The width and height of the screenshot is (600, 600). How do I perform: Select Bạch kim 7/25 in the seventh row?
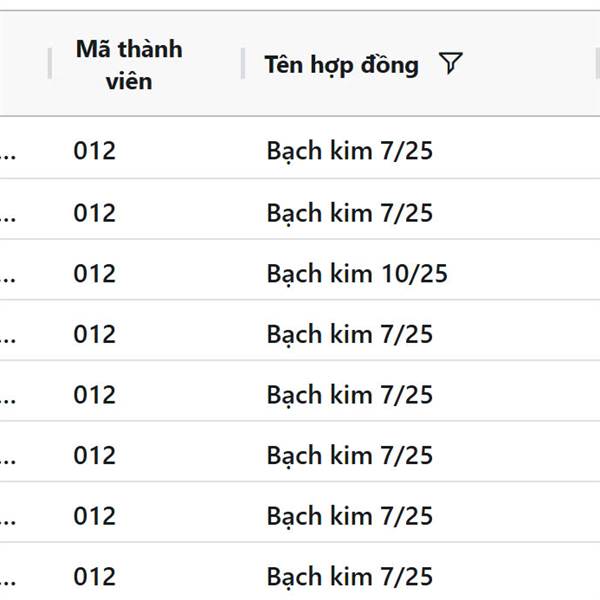click(350, 516)
